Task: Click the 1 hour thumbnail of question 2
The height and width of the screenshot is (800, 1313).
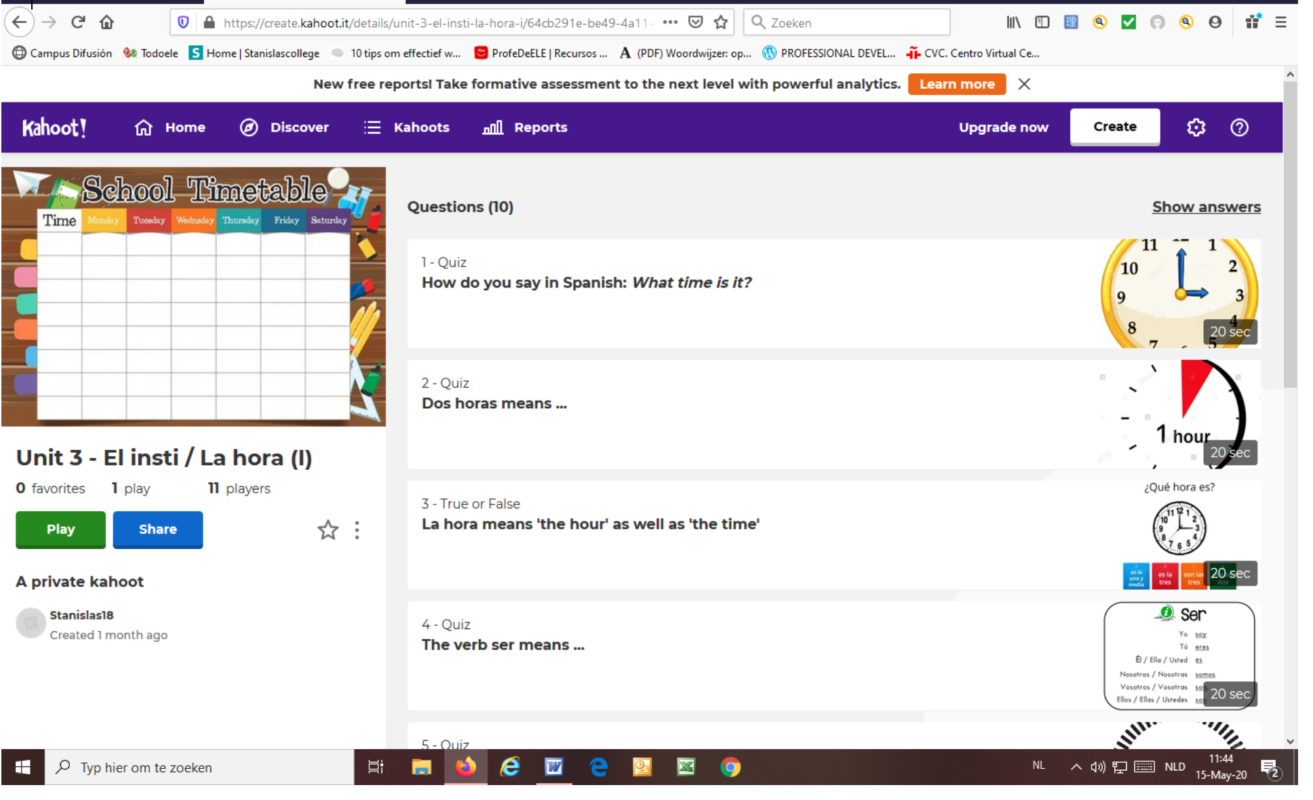Action: [1180, 414]
